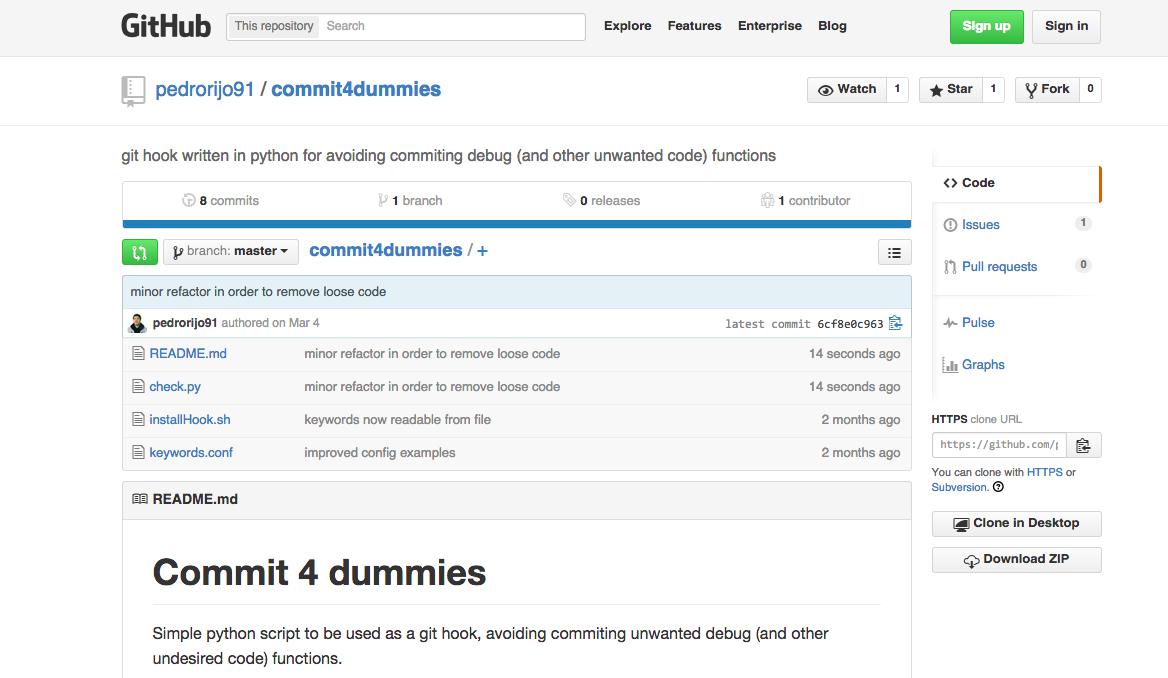Viewport: 1168px width, 678px height.
Task: Star the commit4dummies repository
Action: [950, 89]
